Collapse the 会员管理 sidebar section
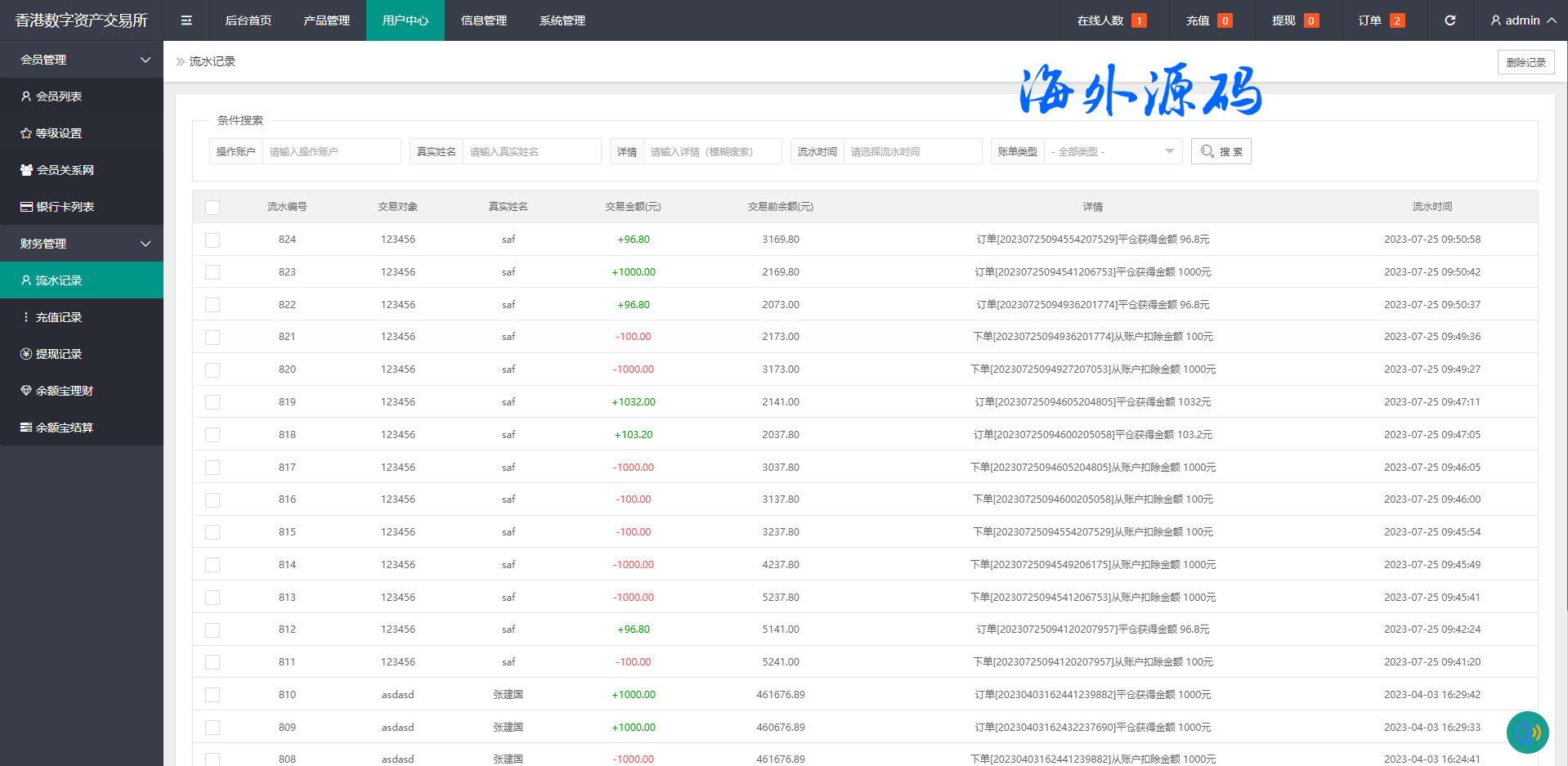 tap(82, 60)
